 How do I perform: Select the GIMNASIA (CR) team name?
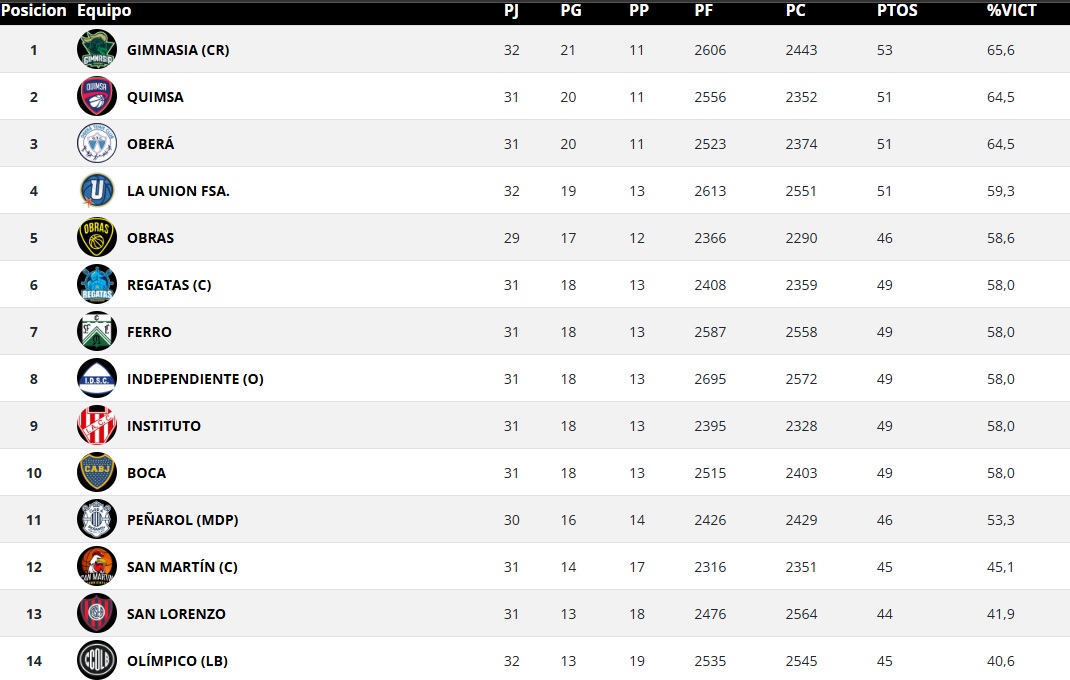(x=178, y=50)
